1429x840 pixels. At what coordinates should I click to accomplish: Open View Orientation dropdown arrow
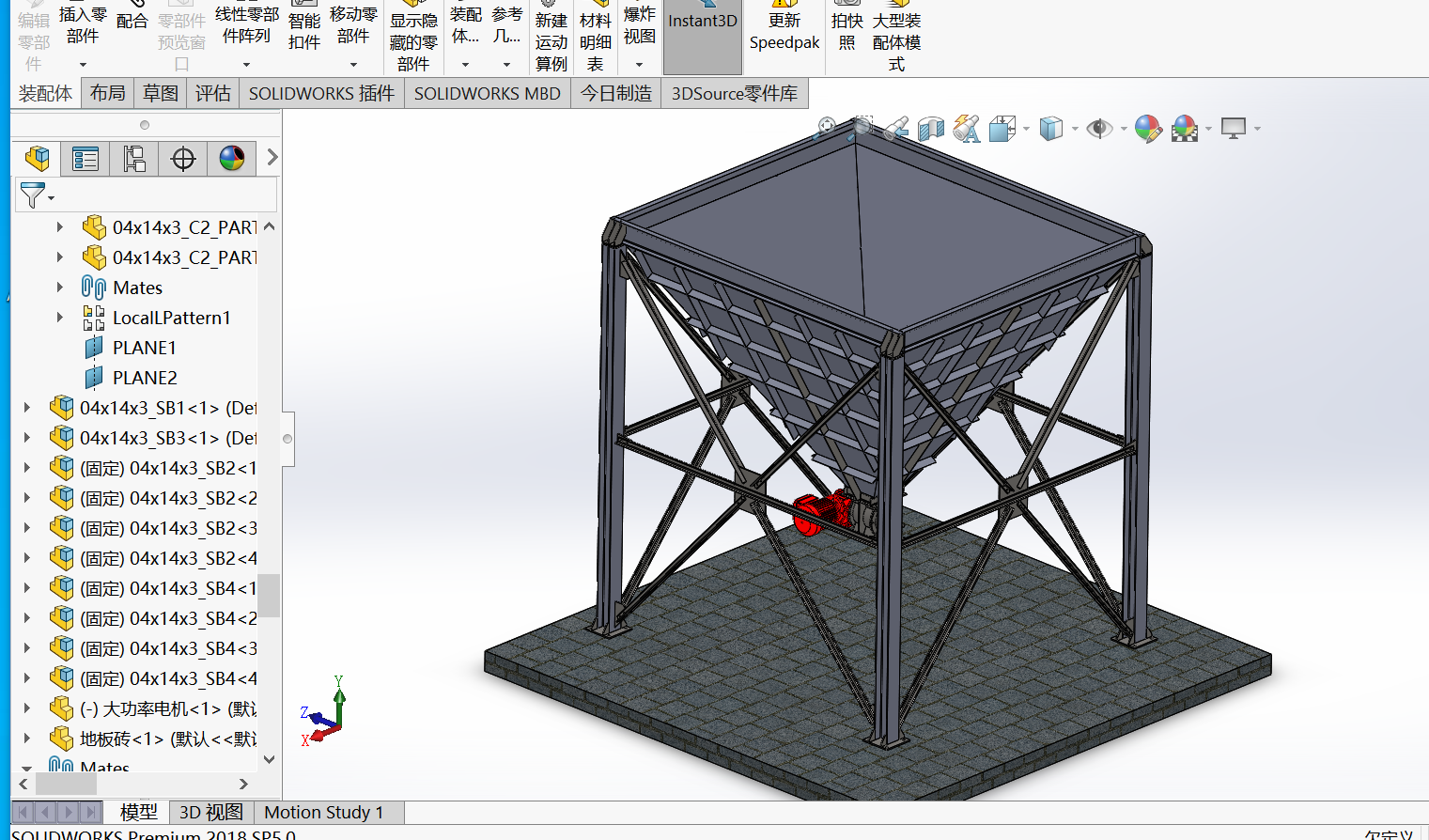click(1026, 129)
